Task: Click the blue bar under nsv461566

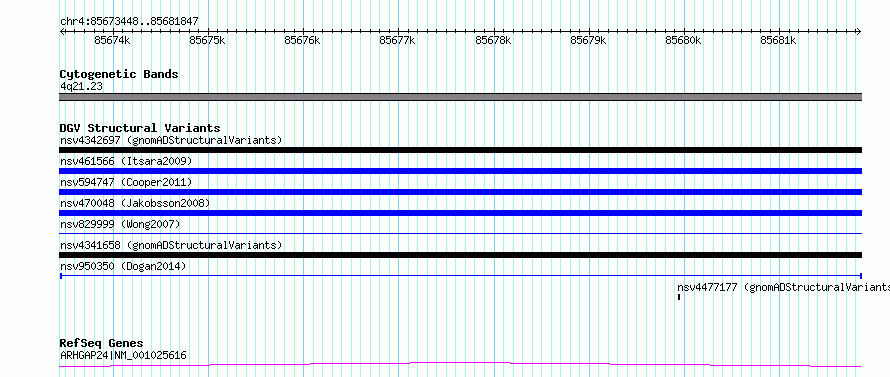Action: 461,171
